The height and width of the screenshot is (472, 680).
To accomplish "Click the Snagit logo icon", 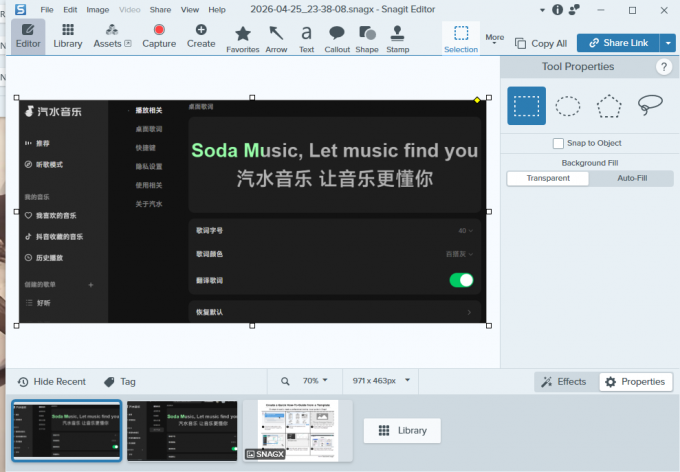I will (x=20, y=9).
